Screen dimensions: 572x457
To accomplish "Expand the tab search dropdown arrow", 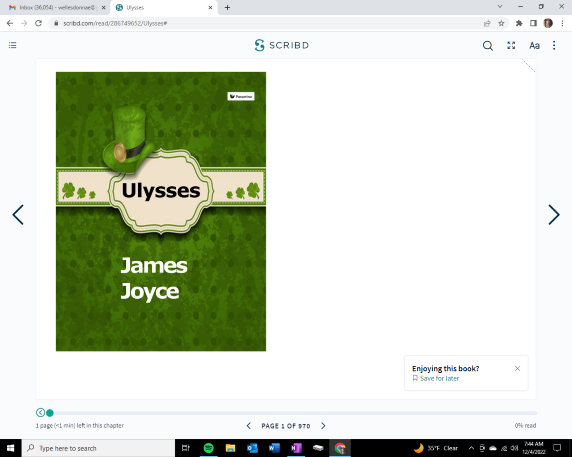I will click(500, 7).
